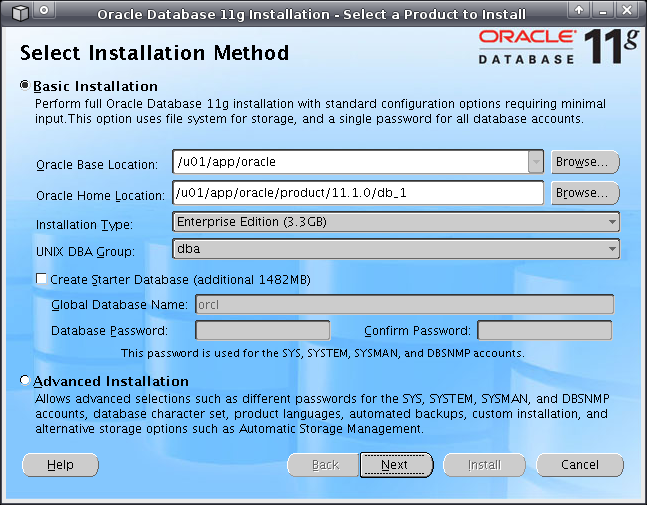
Task: Click the Advanced Installation description text
Action: (322, 413)
